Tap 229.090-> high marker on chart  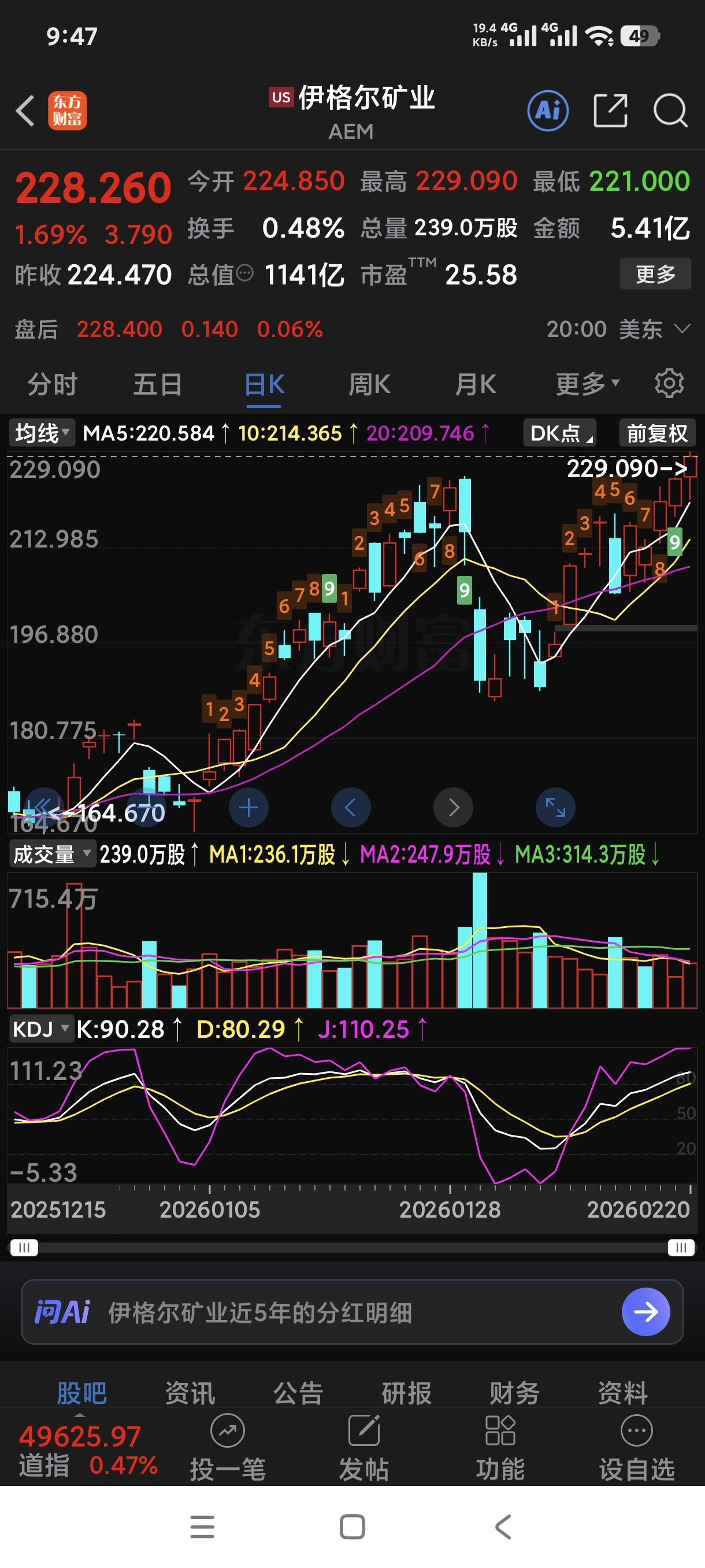coord(627,468)
